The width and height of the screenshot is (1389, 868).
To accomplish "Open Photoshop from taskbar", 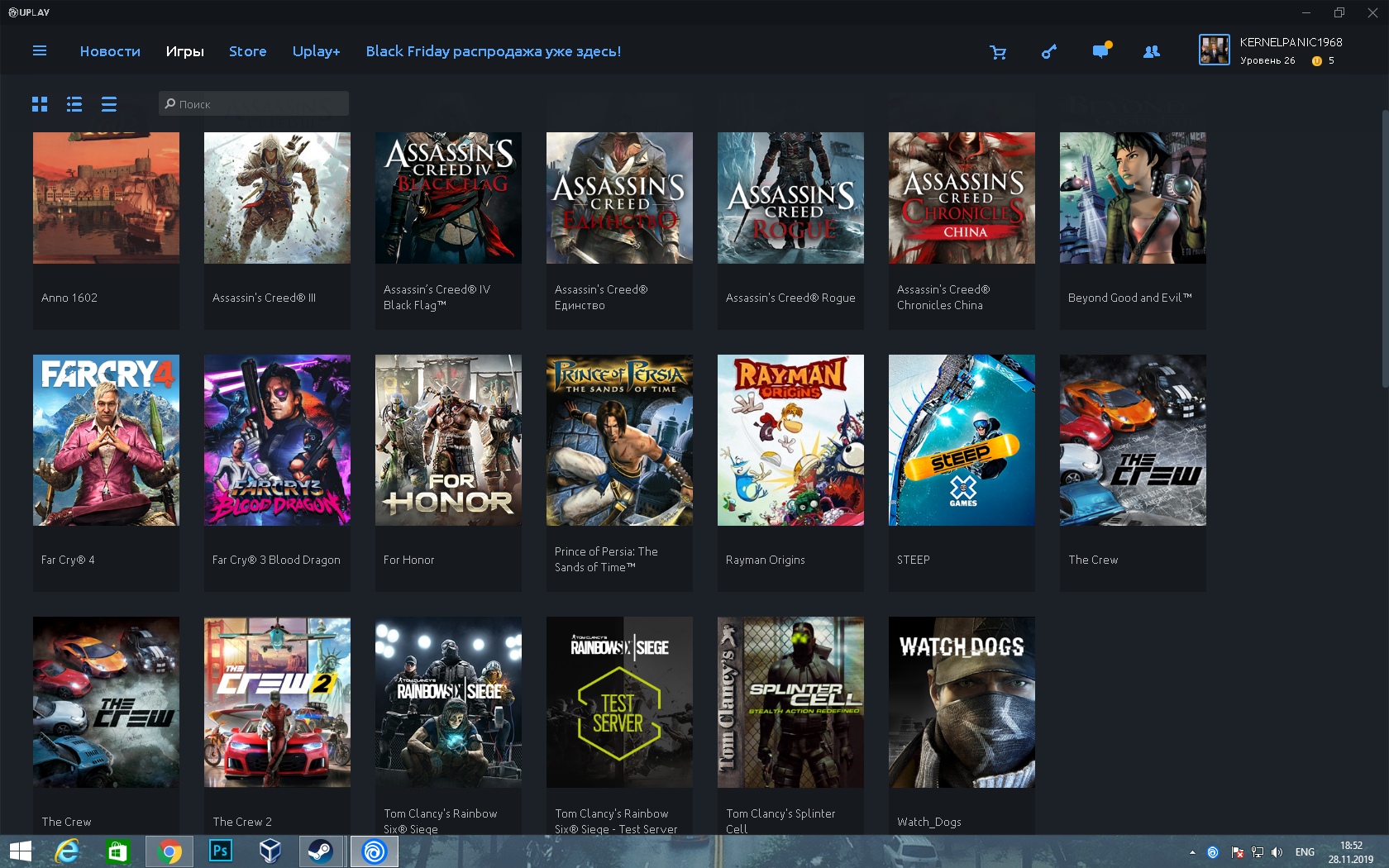I will pyautogui.click(x=220, y=851).
